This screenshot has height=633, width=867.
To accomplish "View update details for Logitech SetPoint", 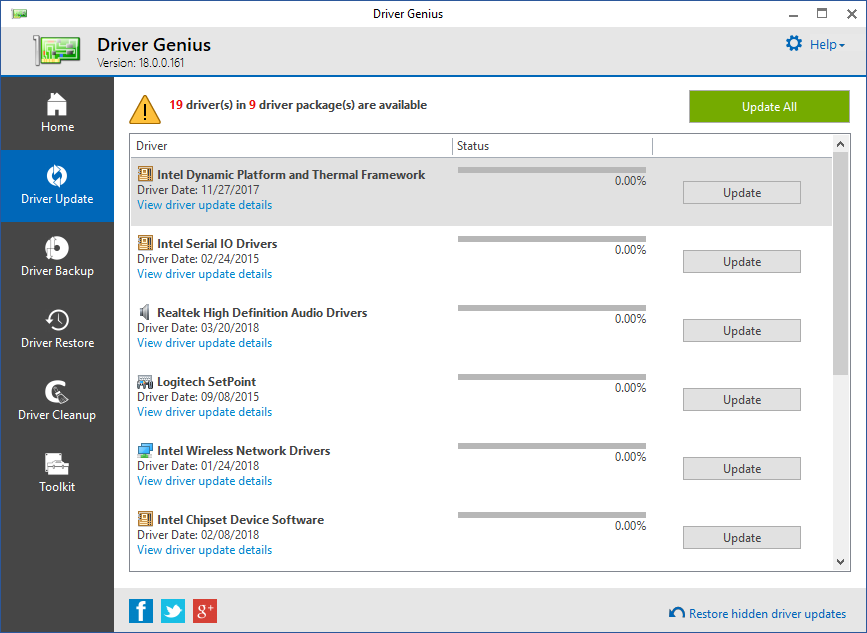I will point(205,412).
